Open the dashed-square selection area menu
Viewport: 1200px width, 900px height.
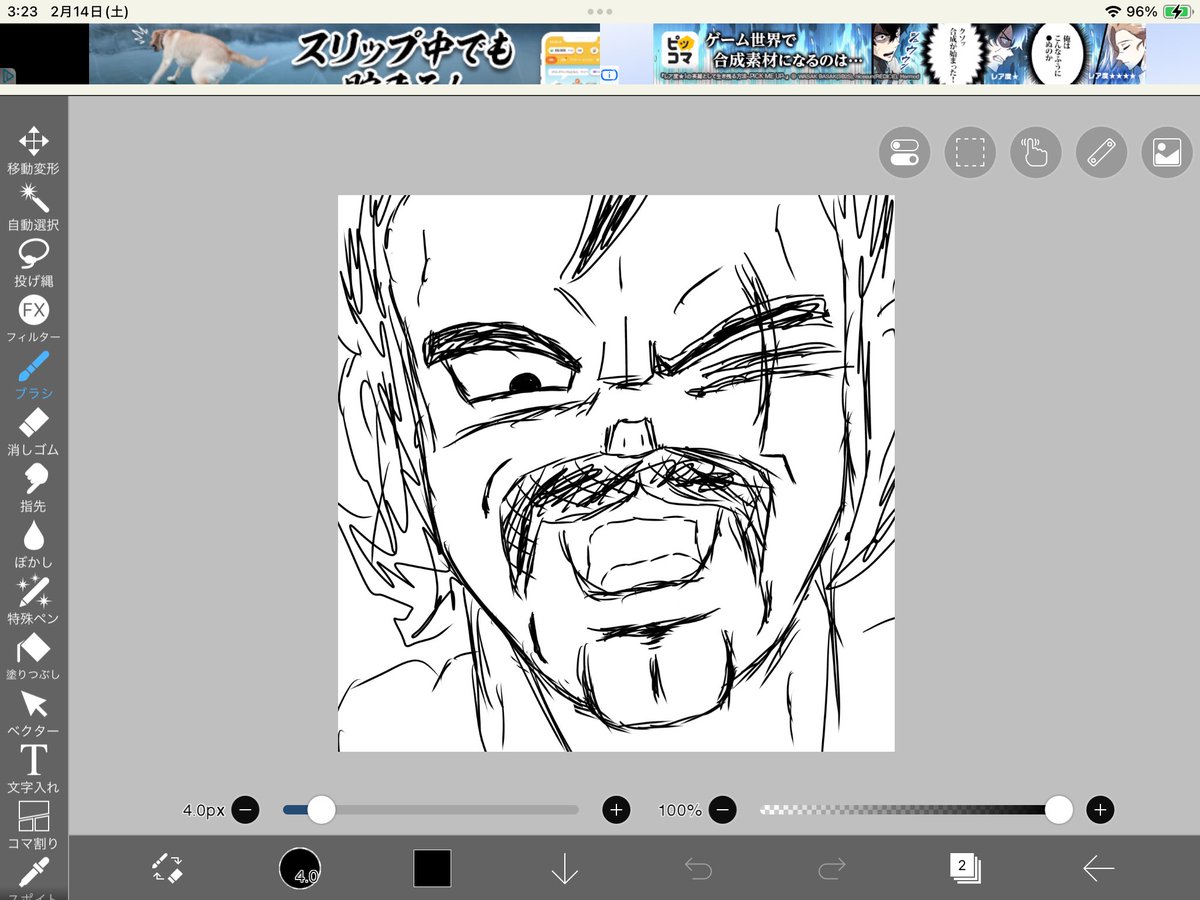[x=970, y=153]
